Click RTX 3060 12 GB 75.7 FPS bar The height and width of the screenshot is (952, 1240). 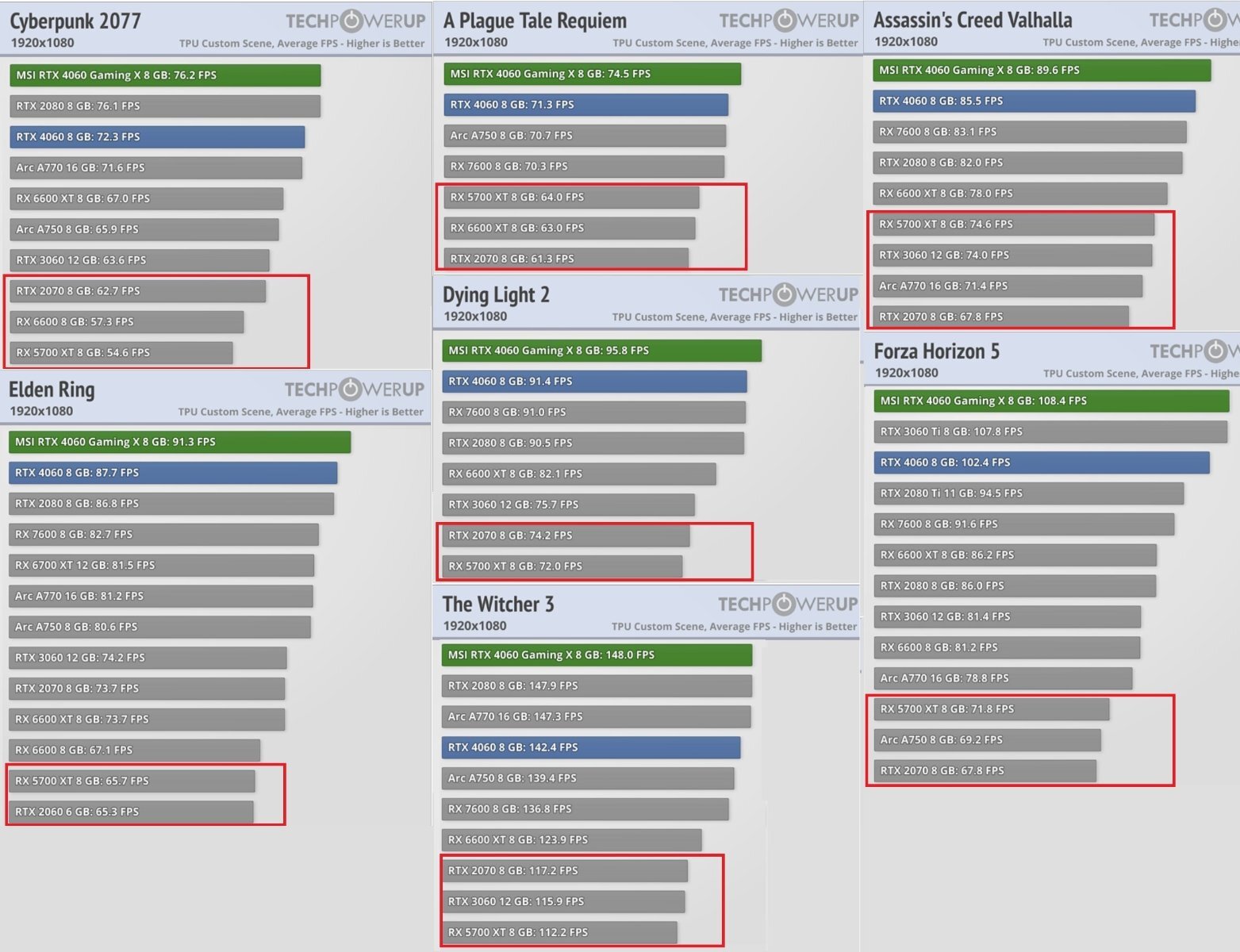[569, 505]
